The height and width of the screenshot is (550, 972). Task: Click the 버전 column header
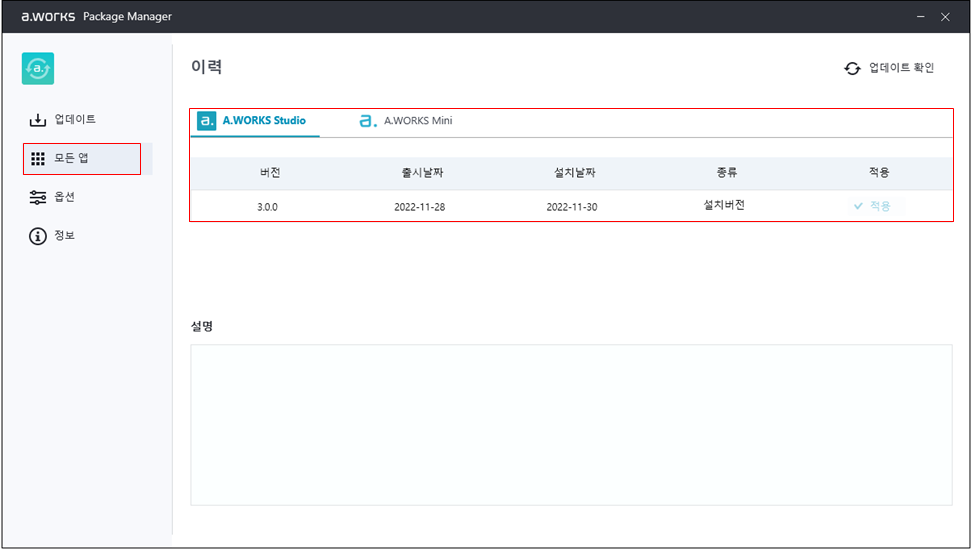point(270,173)
